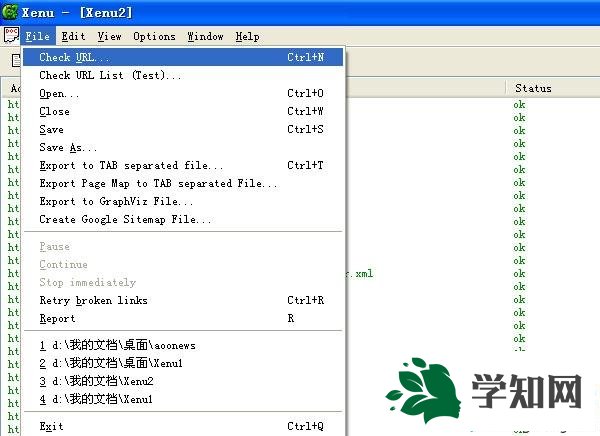The width and height of the screenshot is (600, 436).
Task: Open the File menu
Action: click(38, 36)
